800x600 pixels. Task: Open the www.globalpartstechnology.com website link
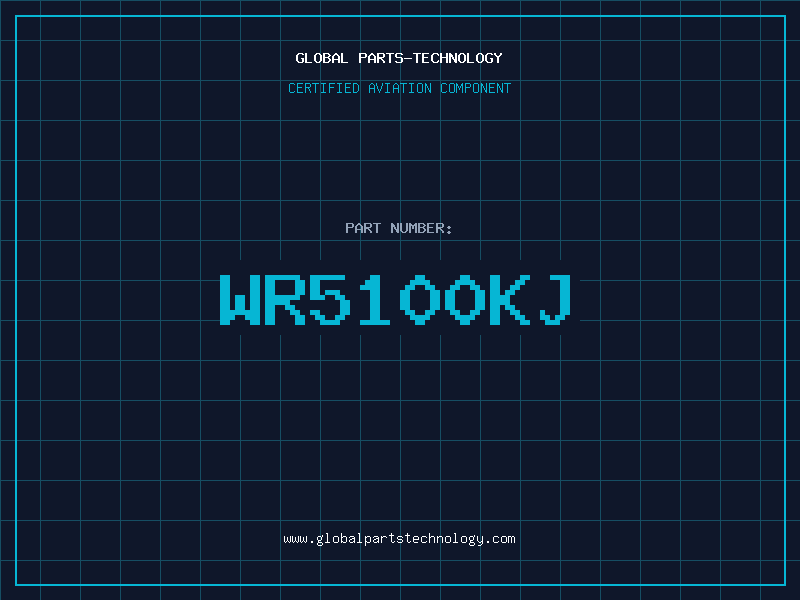pos(399,538)
